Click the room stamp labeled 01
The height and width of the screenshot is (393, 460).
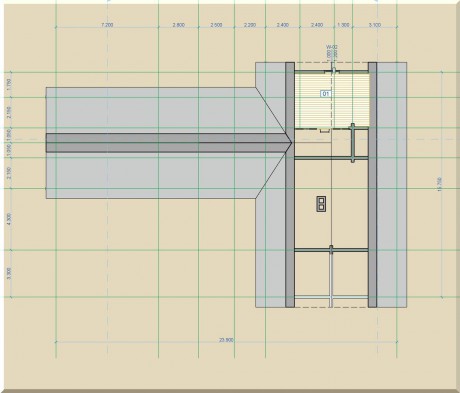[x=326, y=94]
